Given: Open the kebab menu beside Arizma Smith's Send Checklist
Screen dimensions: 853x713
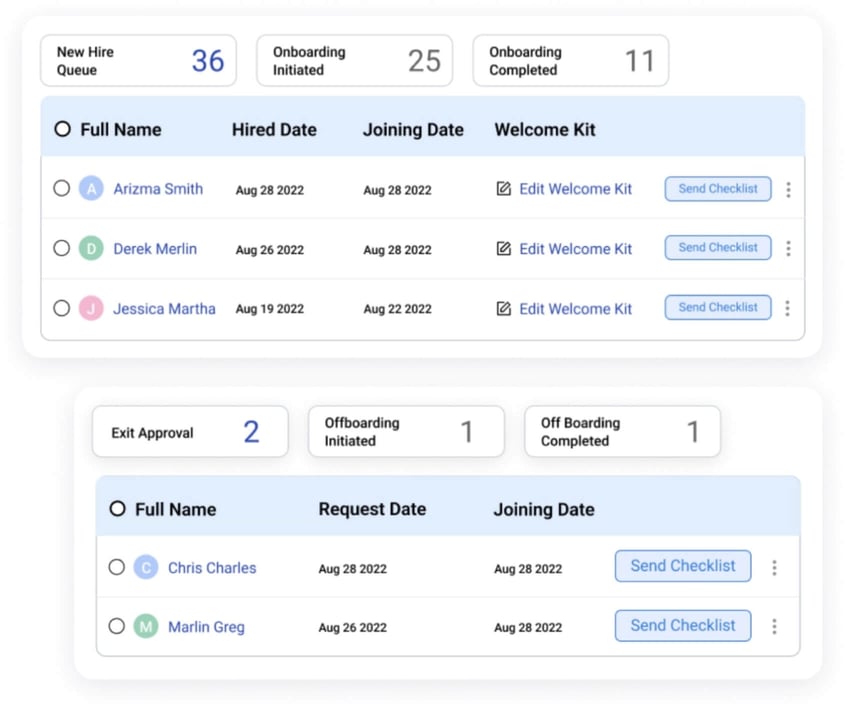Looking at the screenshot, I should (789, 188).
